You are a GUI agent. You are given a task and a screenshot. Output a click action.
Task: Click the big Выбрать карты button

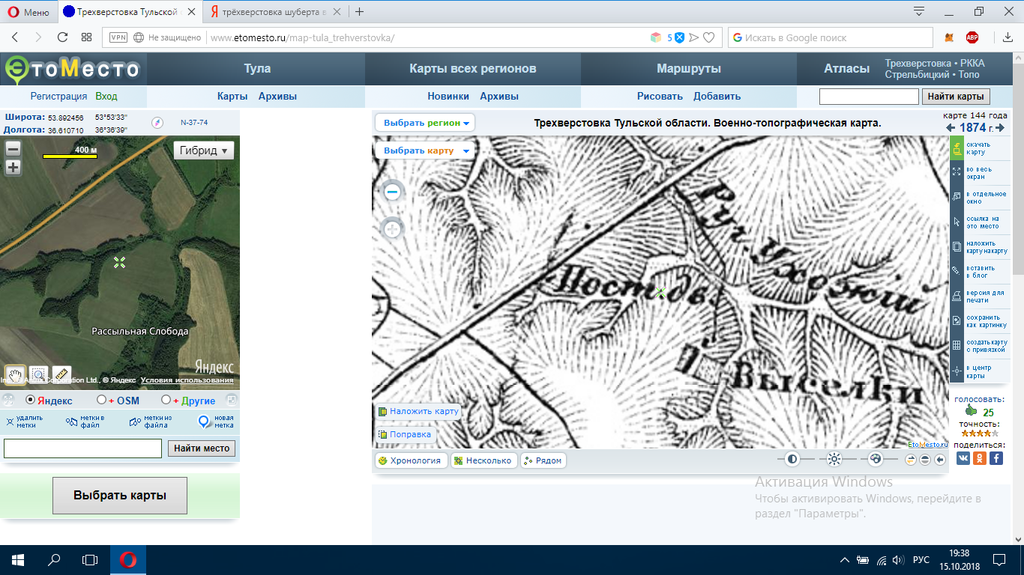point(119,496)
